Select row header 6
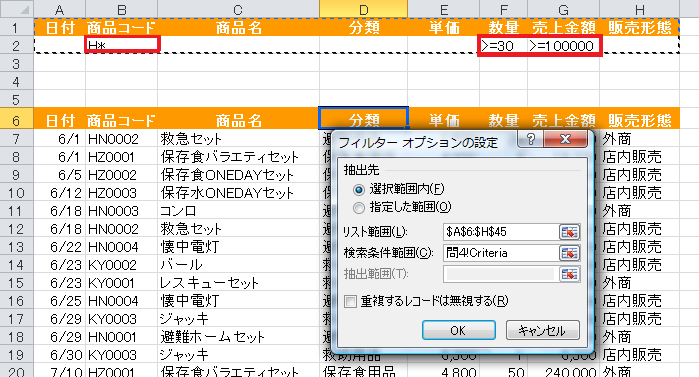This screenshot has height=377, width=699. click(x=16, y=120)
